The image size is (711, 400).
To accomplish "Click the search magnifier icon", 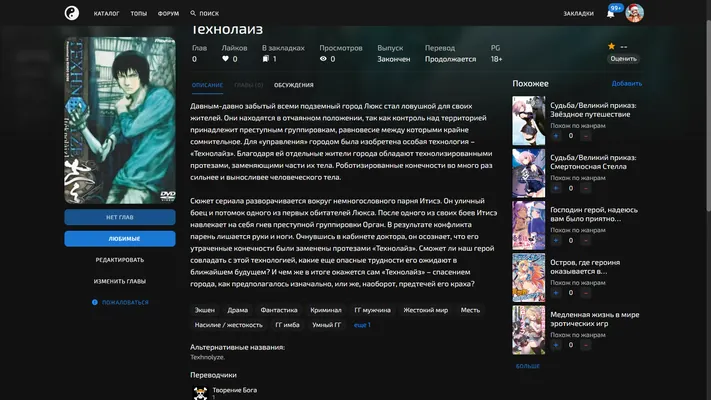I will (x=193, y=13).
